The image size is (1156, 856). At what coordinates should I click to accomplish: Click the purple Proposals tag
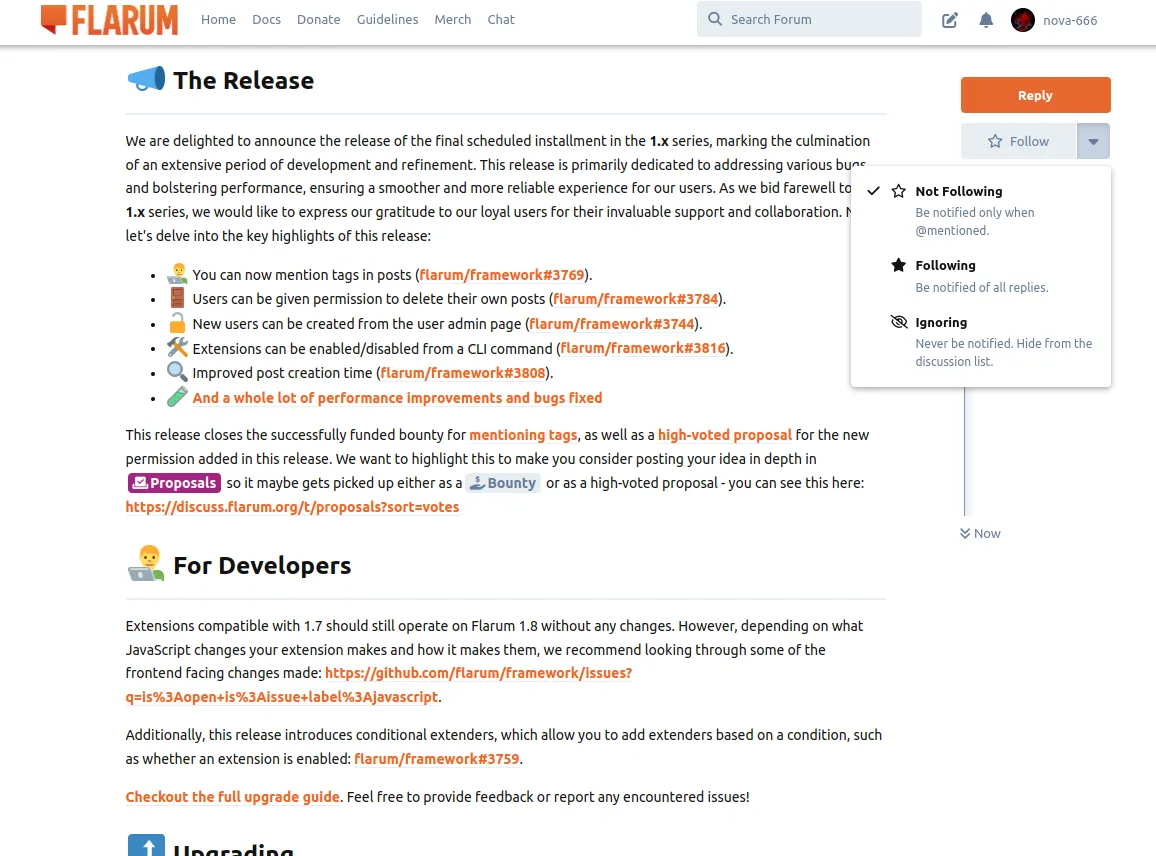(x=174, y=483)
